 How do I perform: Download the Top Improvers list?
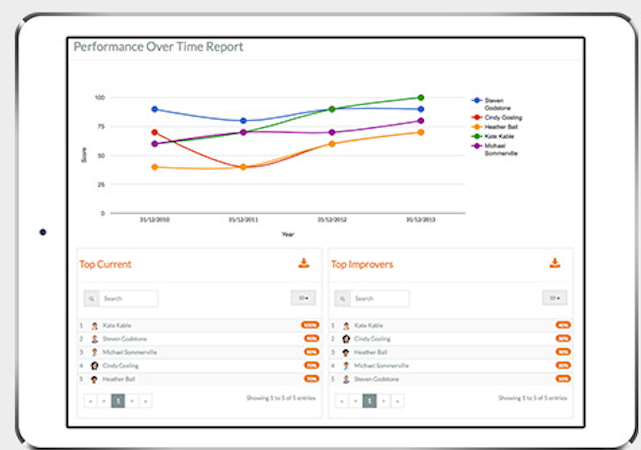pos(555,263)
